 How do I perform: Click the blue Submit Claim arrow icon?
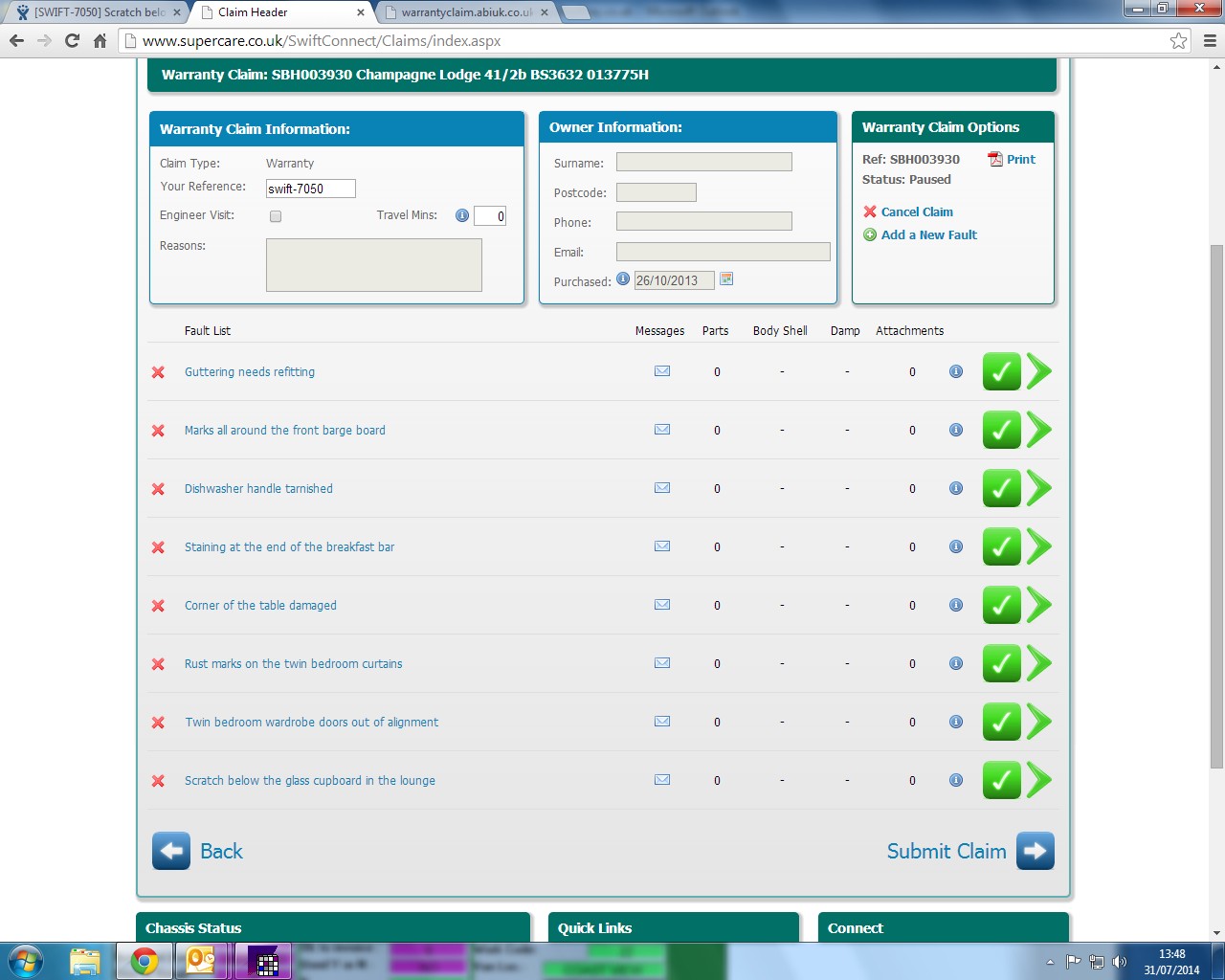tap(1036, 851)
